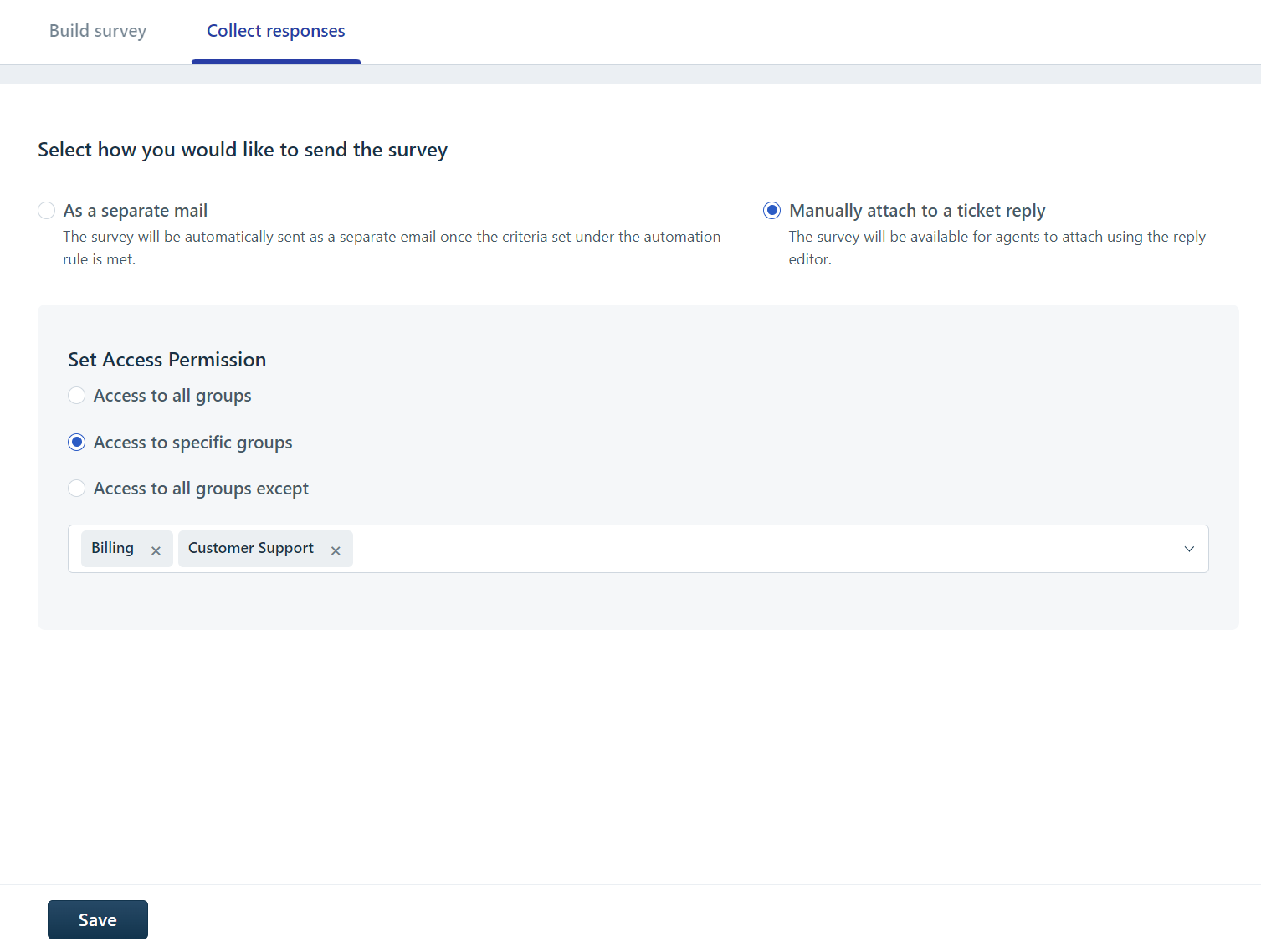Switch to the Build survey tab
Viewport: 1261px width, 952px height.
click(x=98, y=31)
